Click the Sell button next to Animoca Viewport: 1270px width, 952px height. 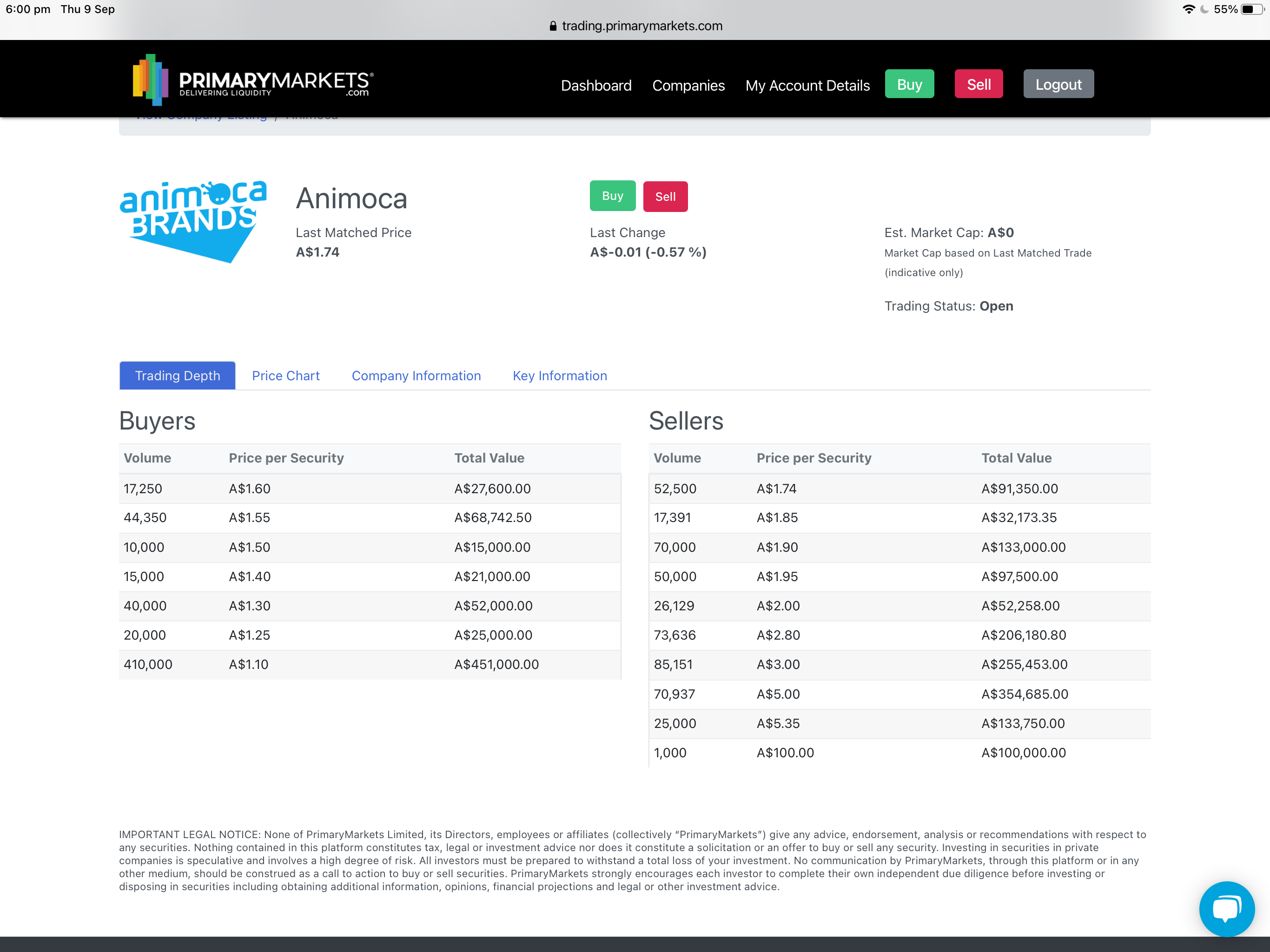[665, 196]
